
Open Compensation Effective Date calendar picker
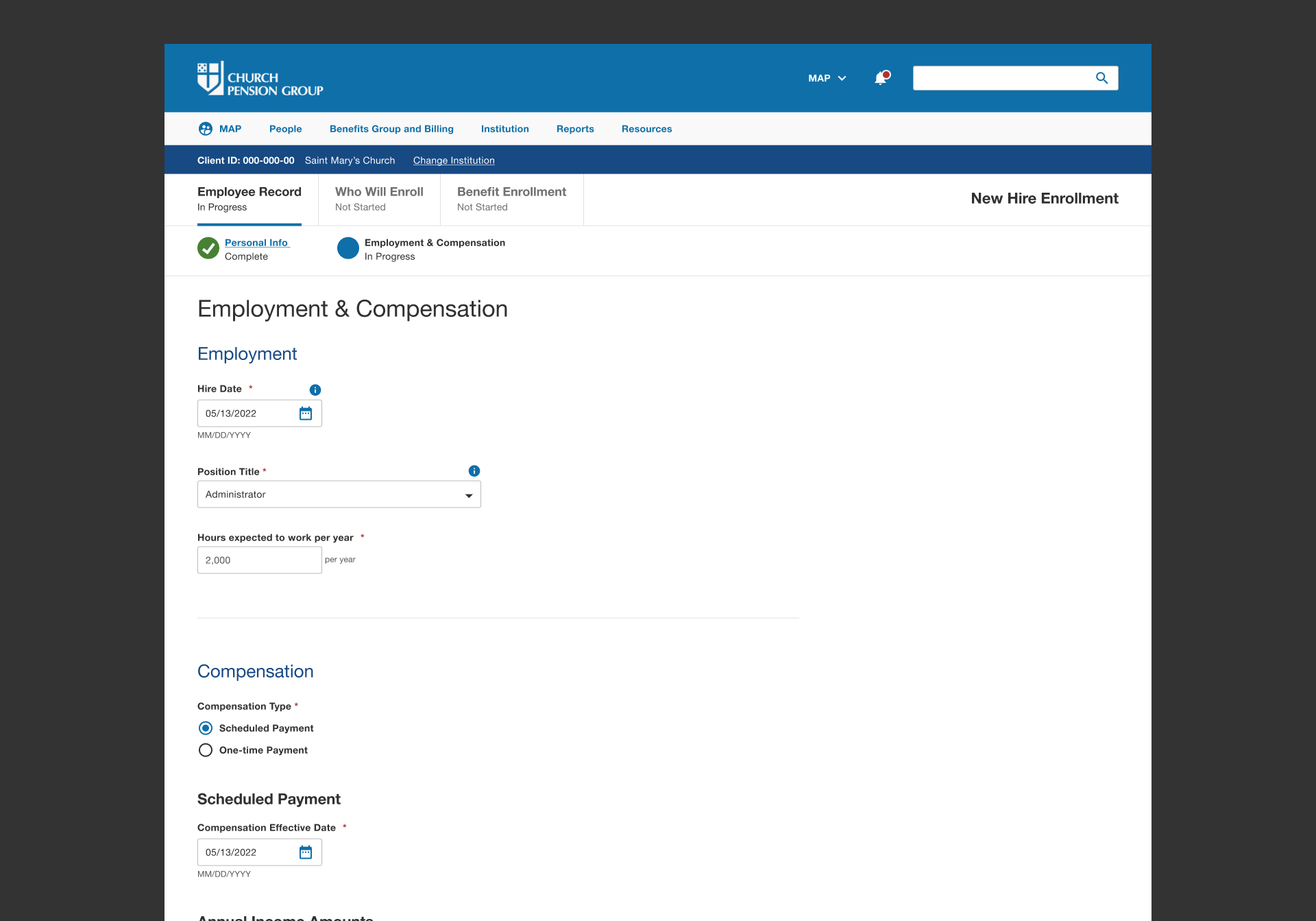click(306, 852)
